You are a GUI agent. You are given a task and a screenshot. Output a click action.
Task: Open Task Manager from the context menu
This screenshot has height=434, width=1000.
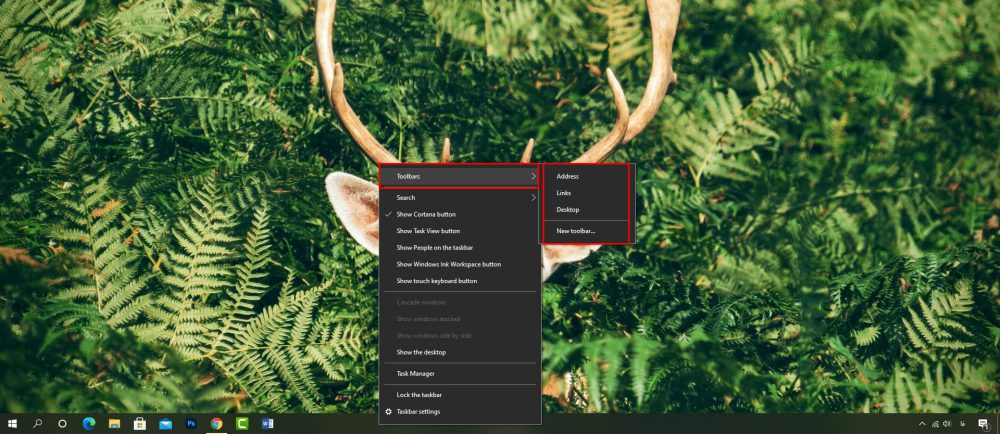[415, 373]
